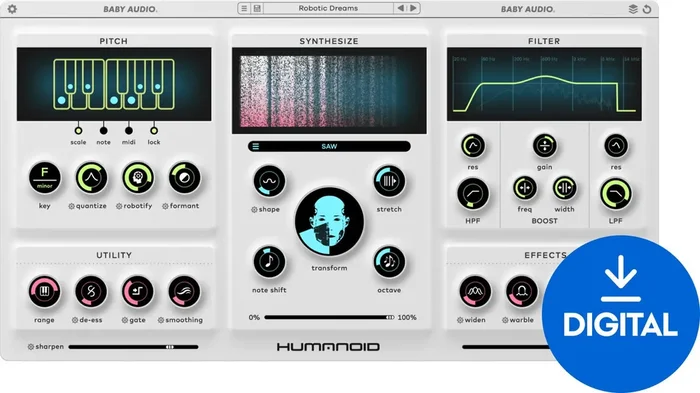Open smoothing gear settings
This screenshot has width=700, height=393.
tap(161, 320)
